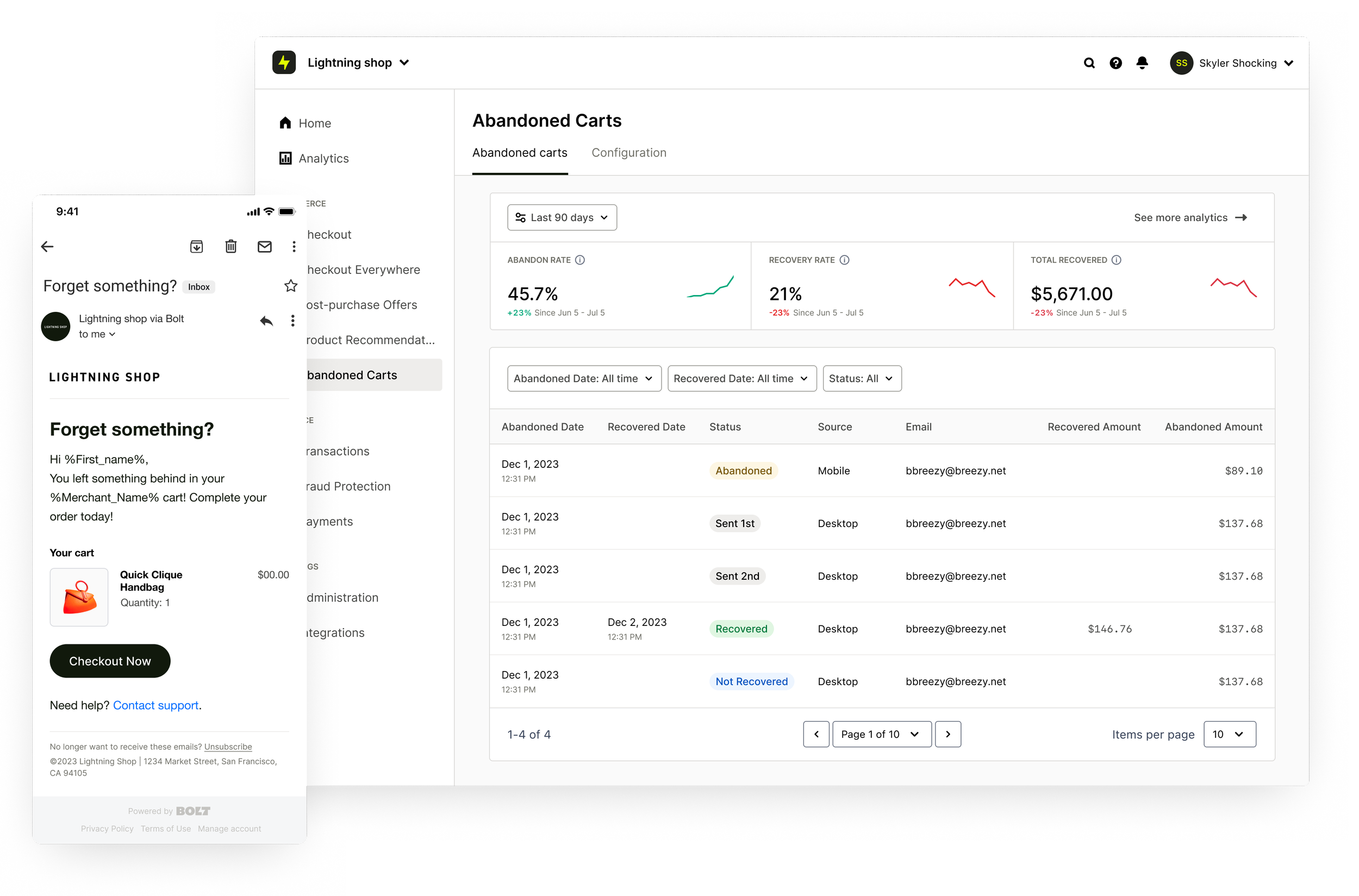Tap the reply arrow icon in email
The height and width of the screenshot is (896, 1359).
click(266, 321)
